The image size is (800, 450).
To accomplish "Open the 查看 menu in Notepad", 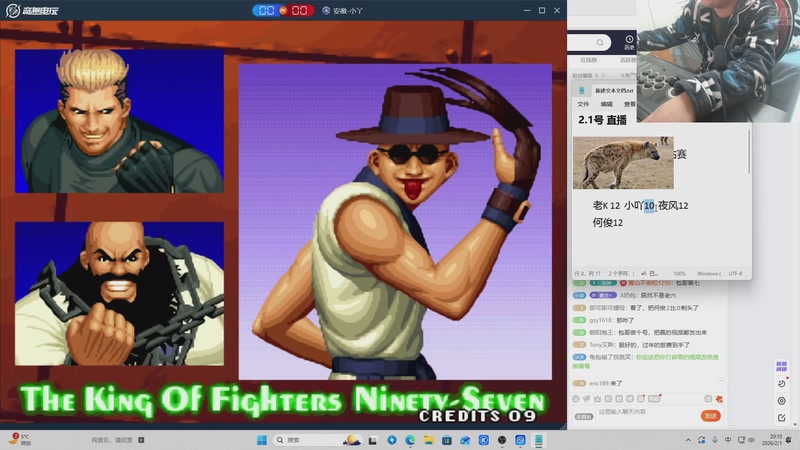I will [630, 104].
